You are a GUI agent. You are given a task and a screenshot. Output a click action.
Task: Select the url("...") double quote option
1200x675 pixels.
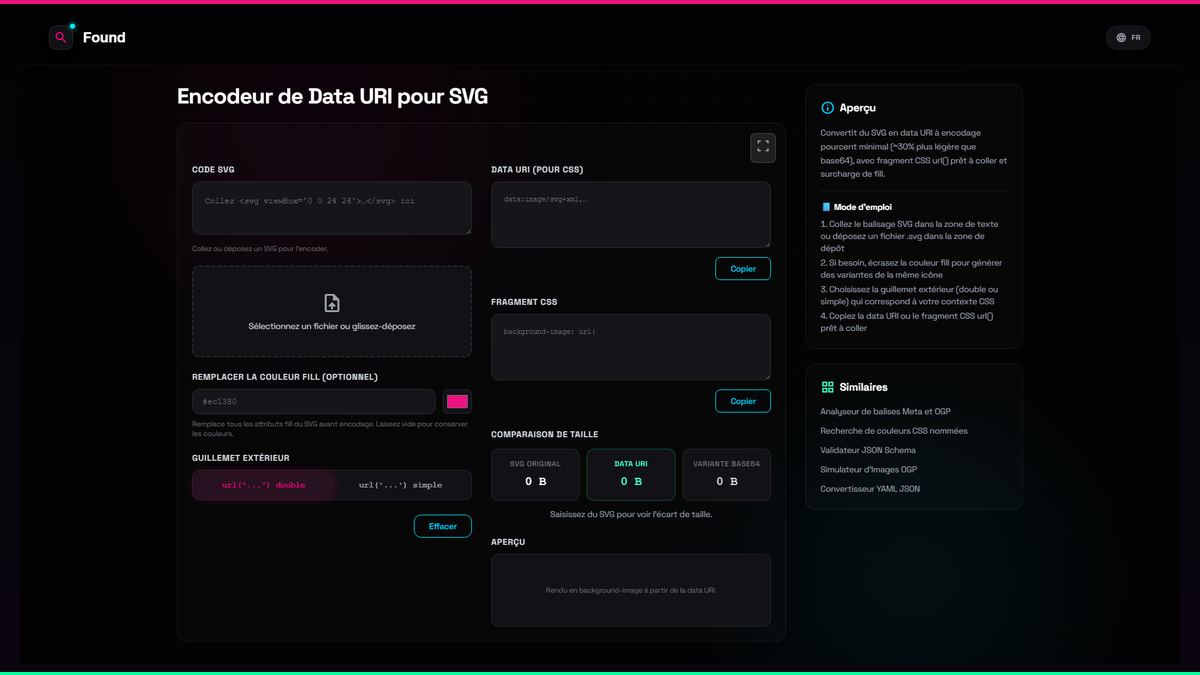pos(264,485)
